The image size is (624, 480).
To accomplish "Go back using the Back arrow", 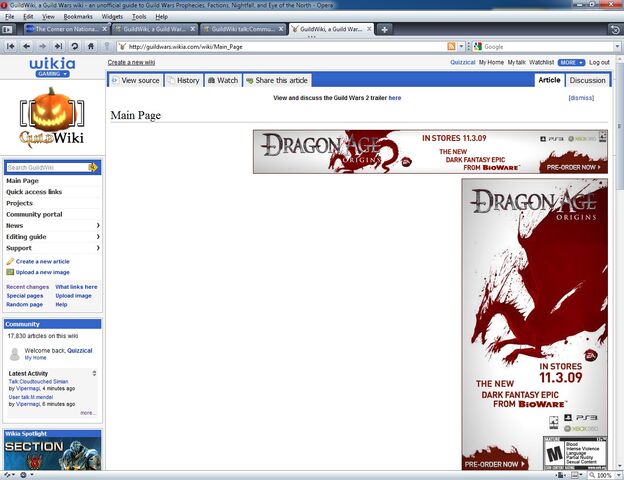I will [26, 46].
